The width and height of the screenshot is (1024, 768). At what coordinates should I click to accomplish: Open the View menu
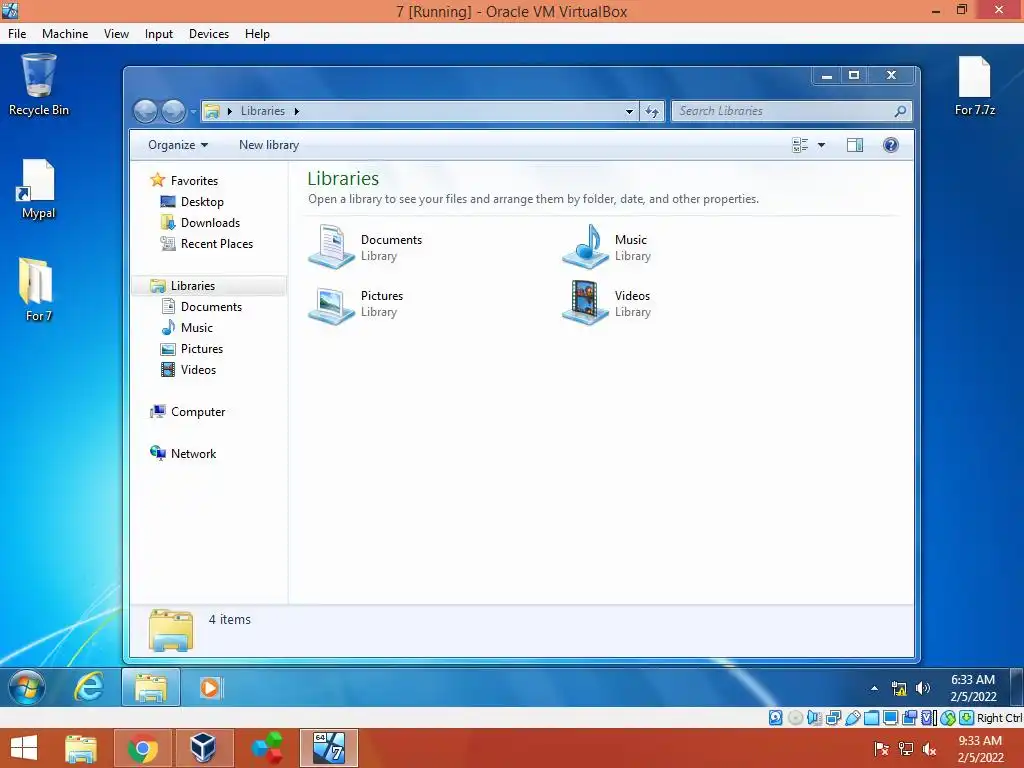(116, 34)
